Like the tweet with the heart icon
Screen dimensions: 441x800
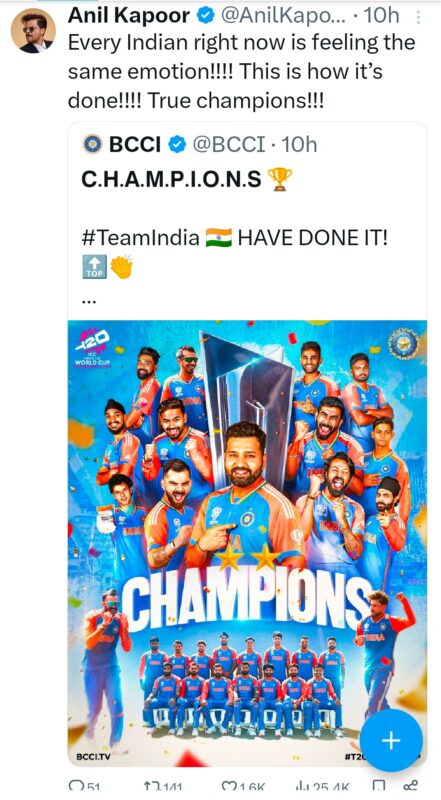229,789
